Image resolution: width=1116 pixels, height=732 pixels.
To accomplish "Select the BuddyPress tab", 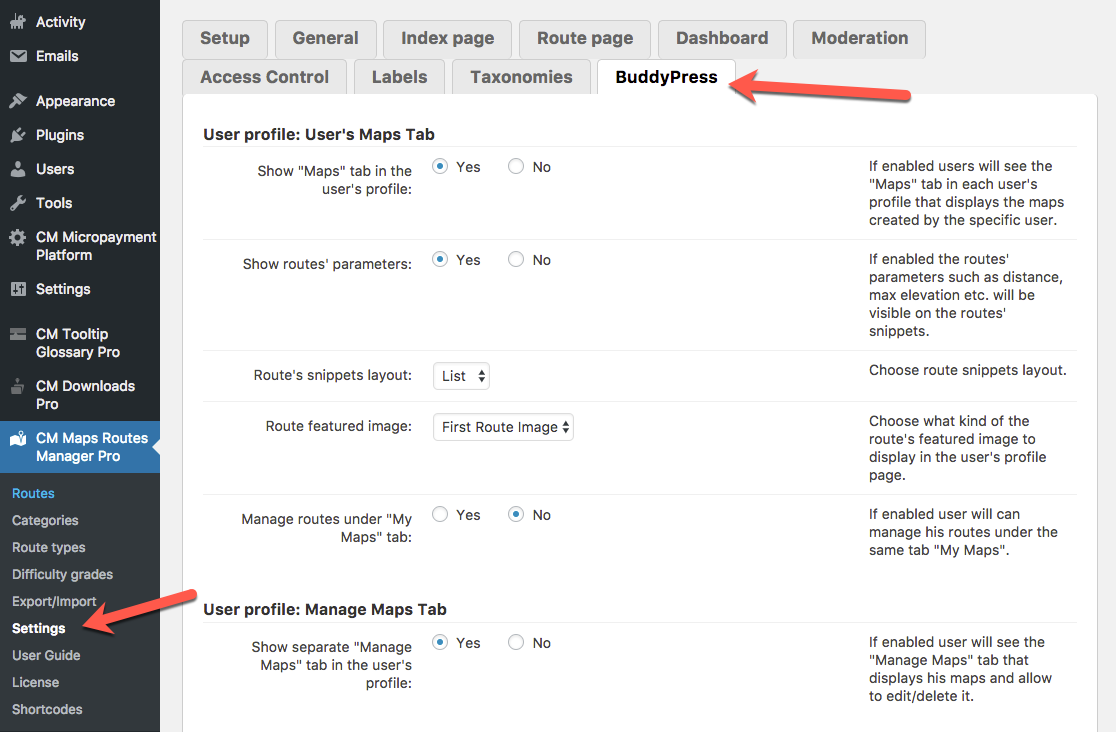I will (666, 77).
